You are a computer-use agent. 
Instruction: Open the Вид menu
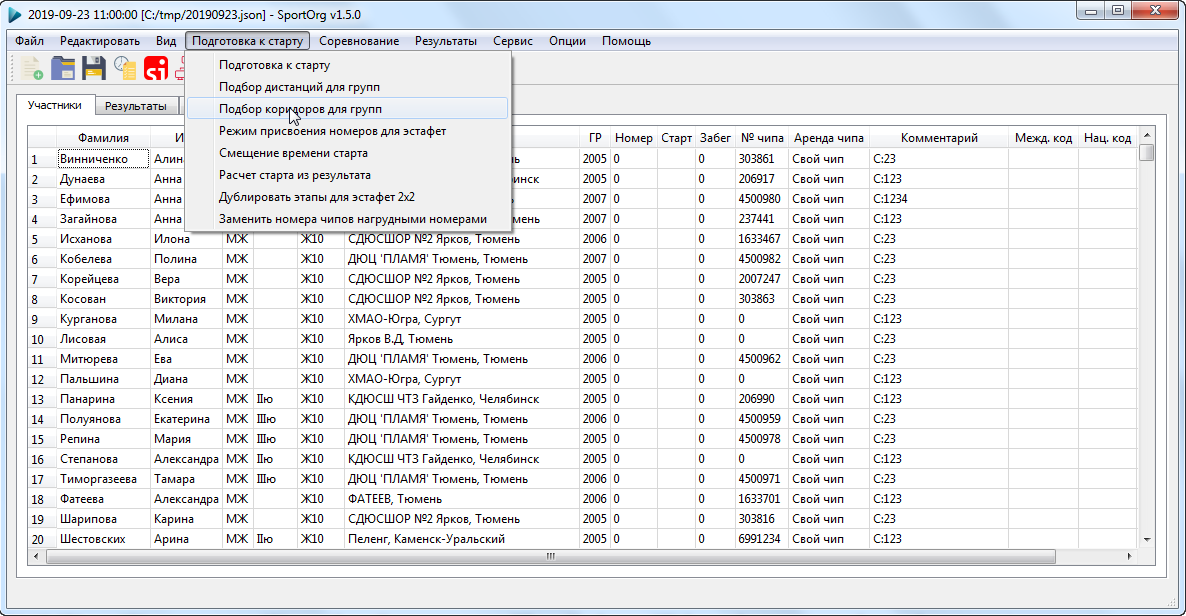(x=166, y=41)
